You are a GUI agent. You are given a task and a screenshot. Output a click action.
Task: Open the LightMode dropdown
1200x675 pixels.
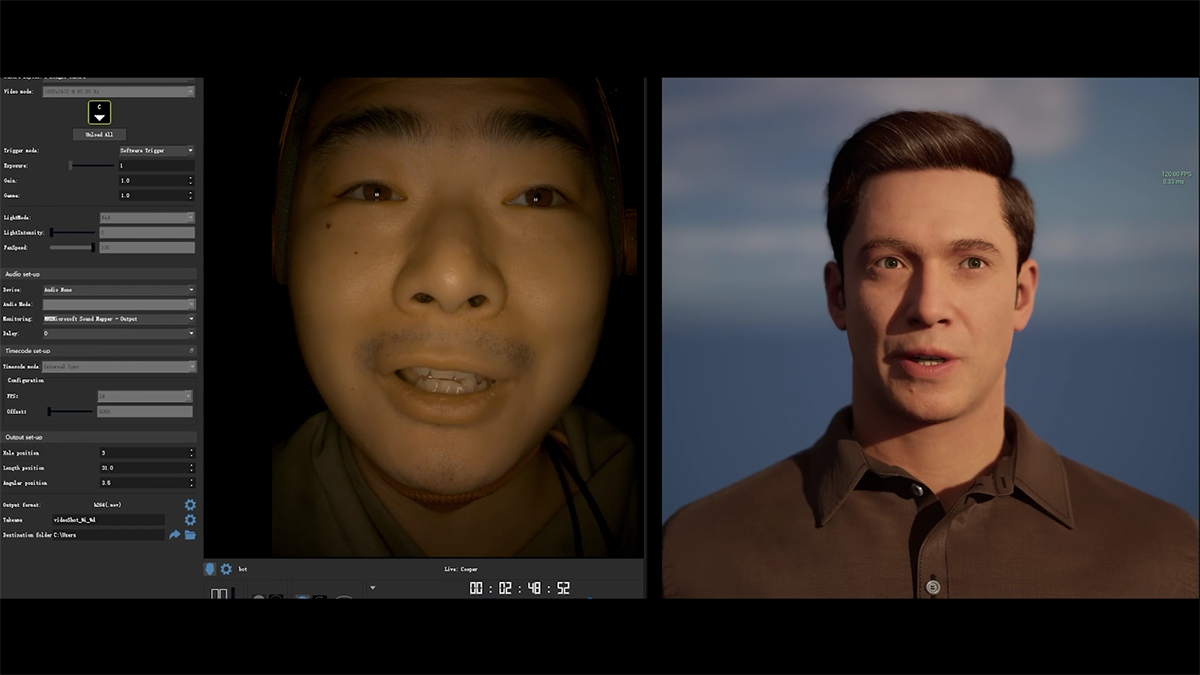click(147, 217)
